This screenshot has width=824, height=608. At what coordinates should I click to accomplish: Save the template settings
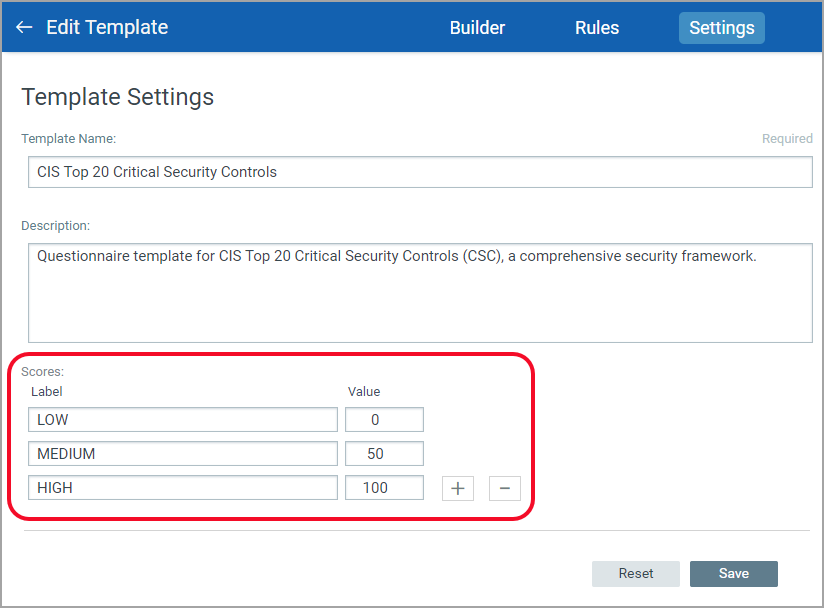(734, 573)
